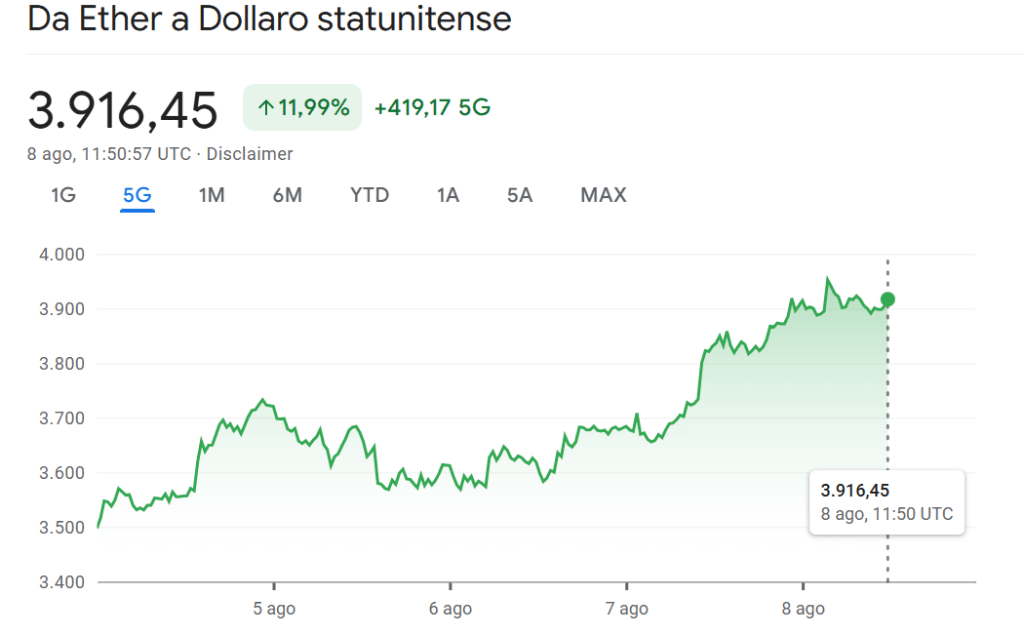Screen dimensions: 1024x636
Task: Click the large 3.916,45 price value
Action: (122, 109)
